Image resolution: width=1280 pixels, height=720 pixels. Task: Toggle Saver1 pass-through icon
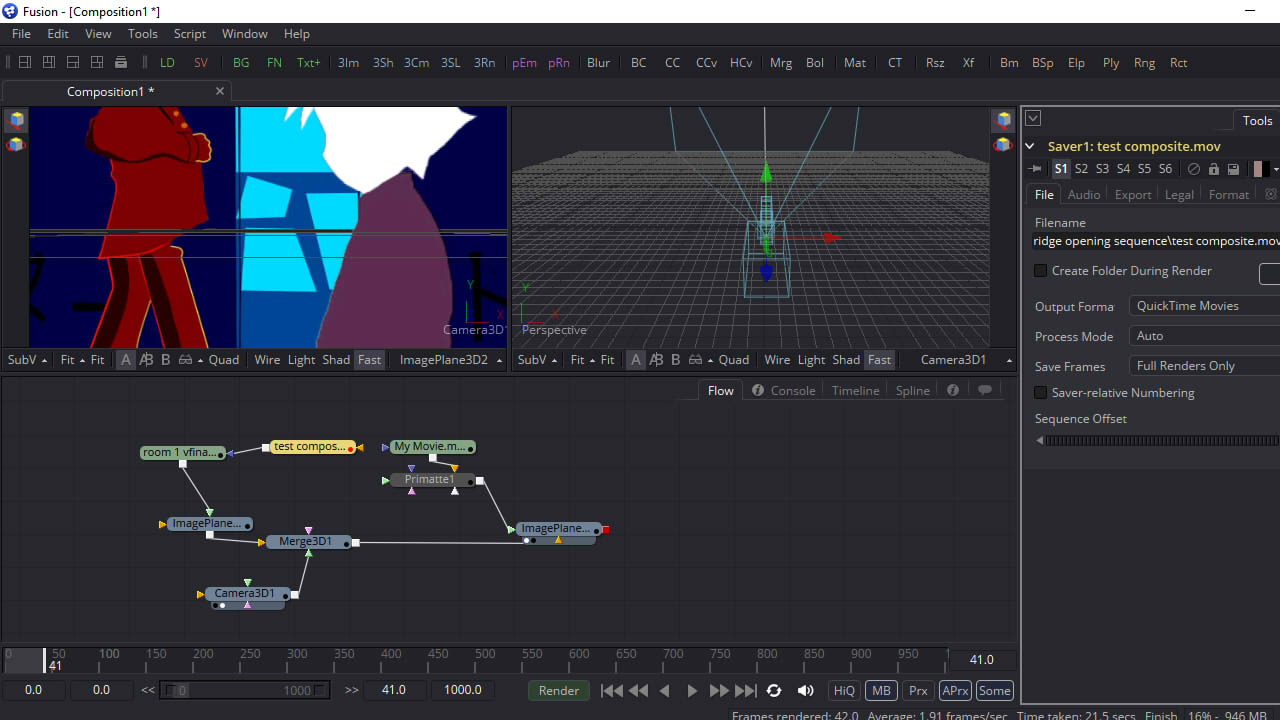click(x=1193, y=169)
